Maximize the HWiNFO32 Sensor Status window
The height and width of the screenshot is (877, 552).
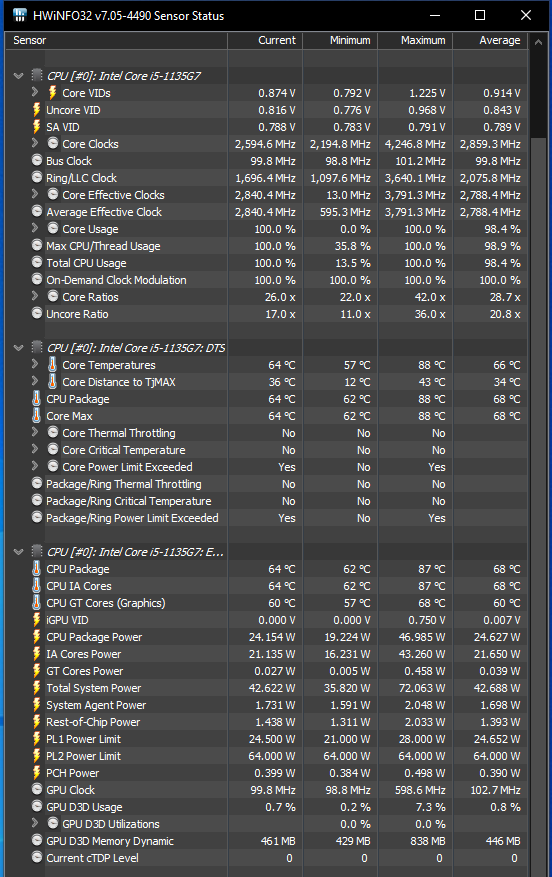tap(480, 15)
